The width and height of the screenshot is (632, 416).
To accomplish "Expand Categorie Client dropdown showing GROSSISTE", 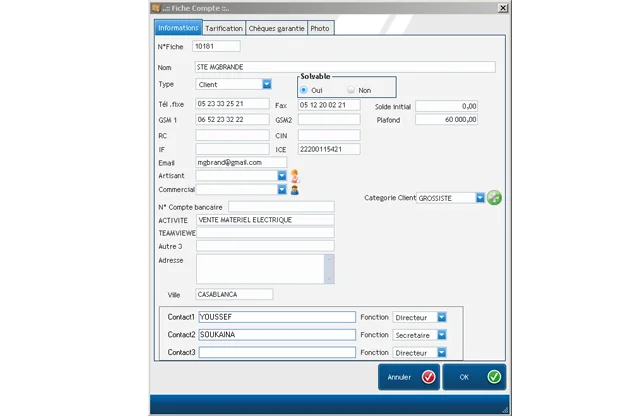I will [481, 198].
